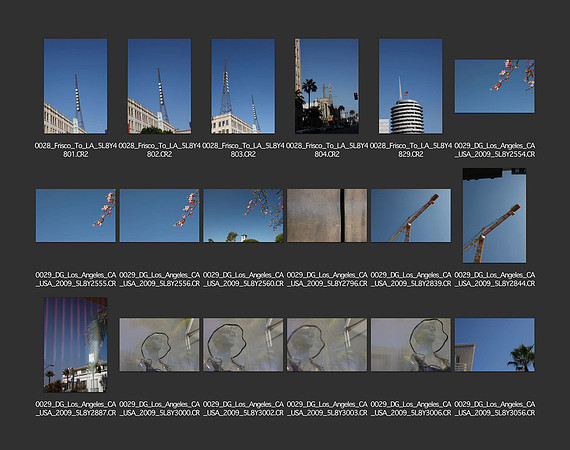570x450 pixels.
Task: Select the pink blossom thumbnail 5L8Y2555
Action: coord(76,215)
